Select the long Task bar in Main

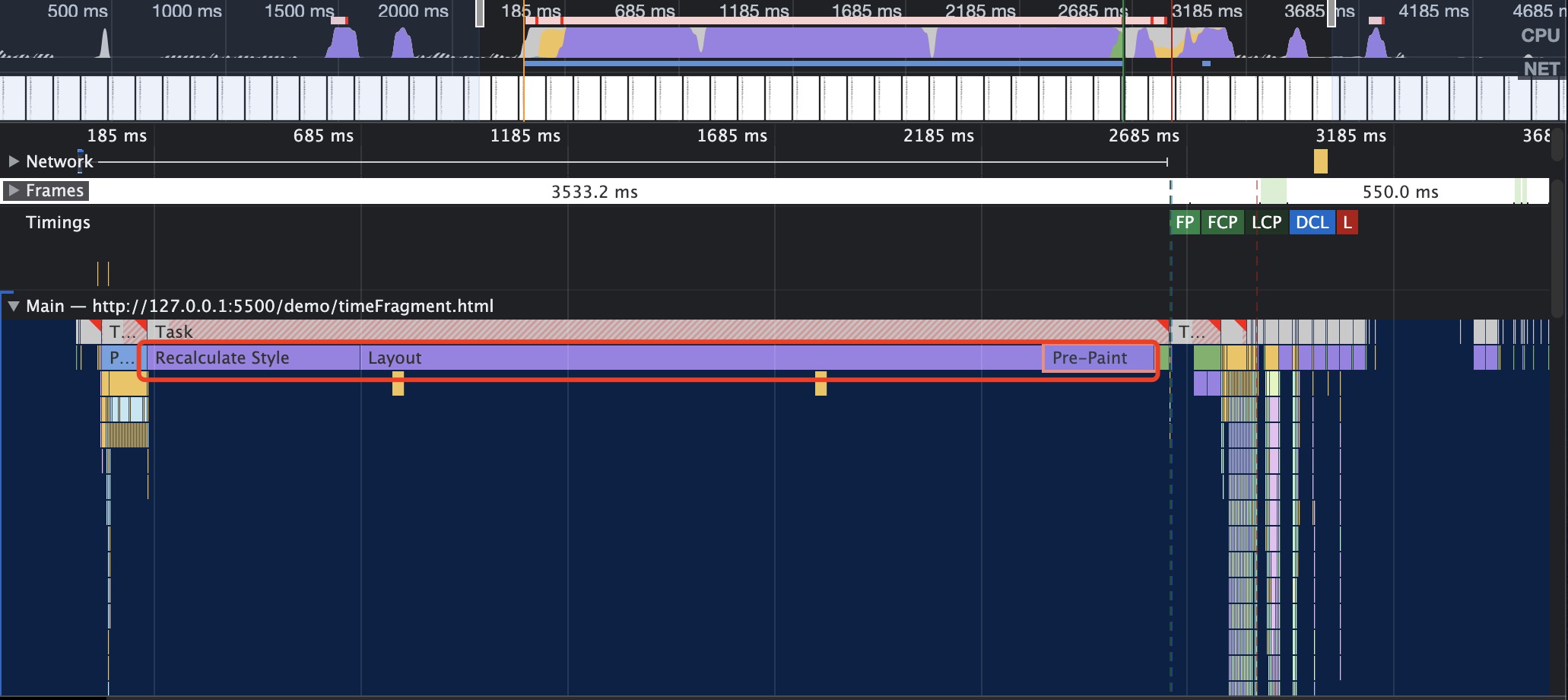659,332
